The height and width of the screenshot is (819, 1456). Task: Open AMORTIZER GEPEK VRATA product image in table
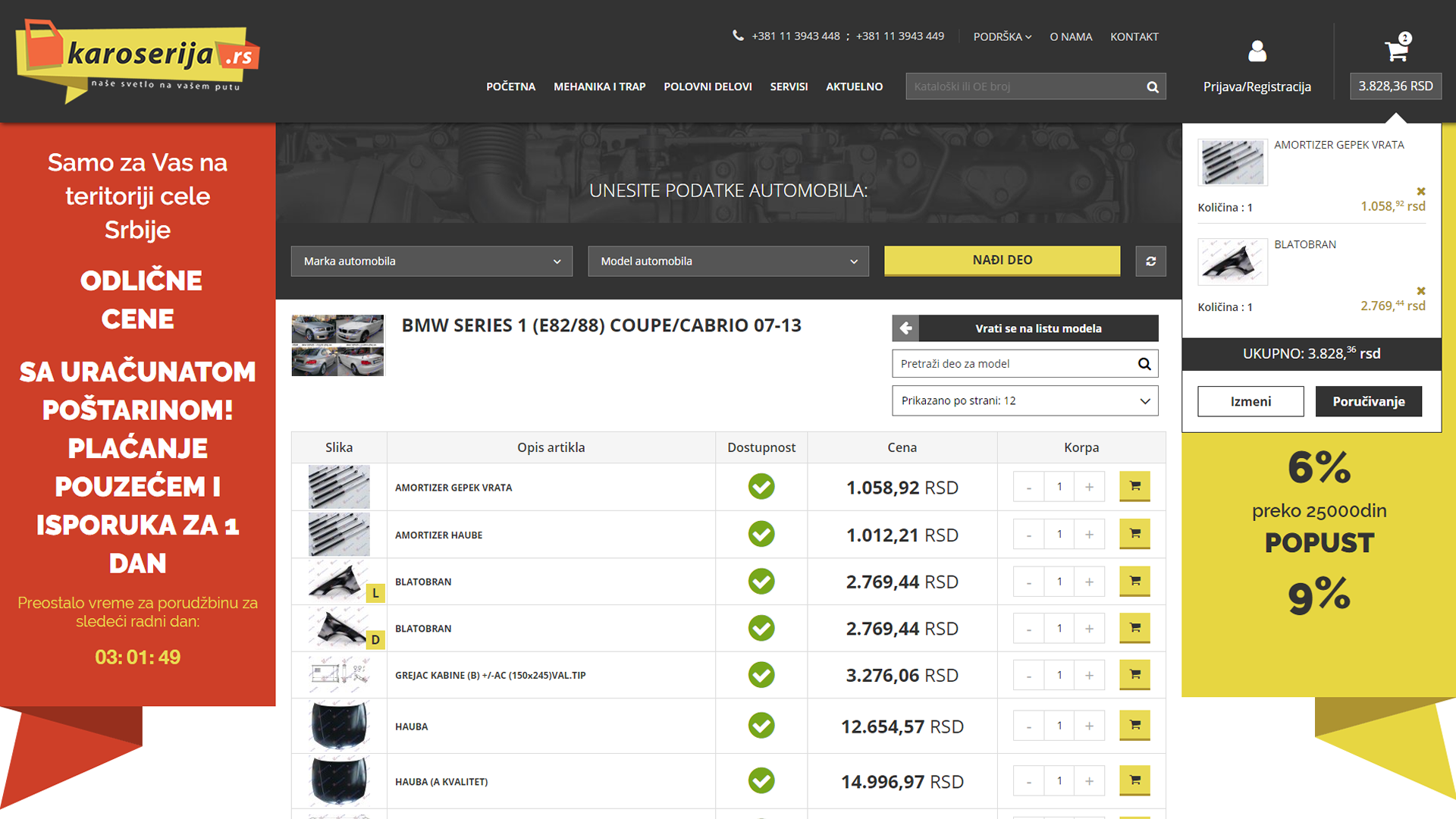pos(339,487)
